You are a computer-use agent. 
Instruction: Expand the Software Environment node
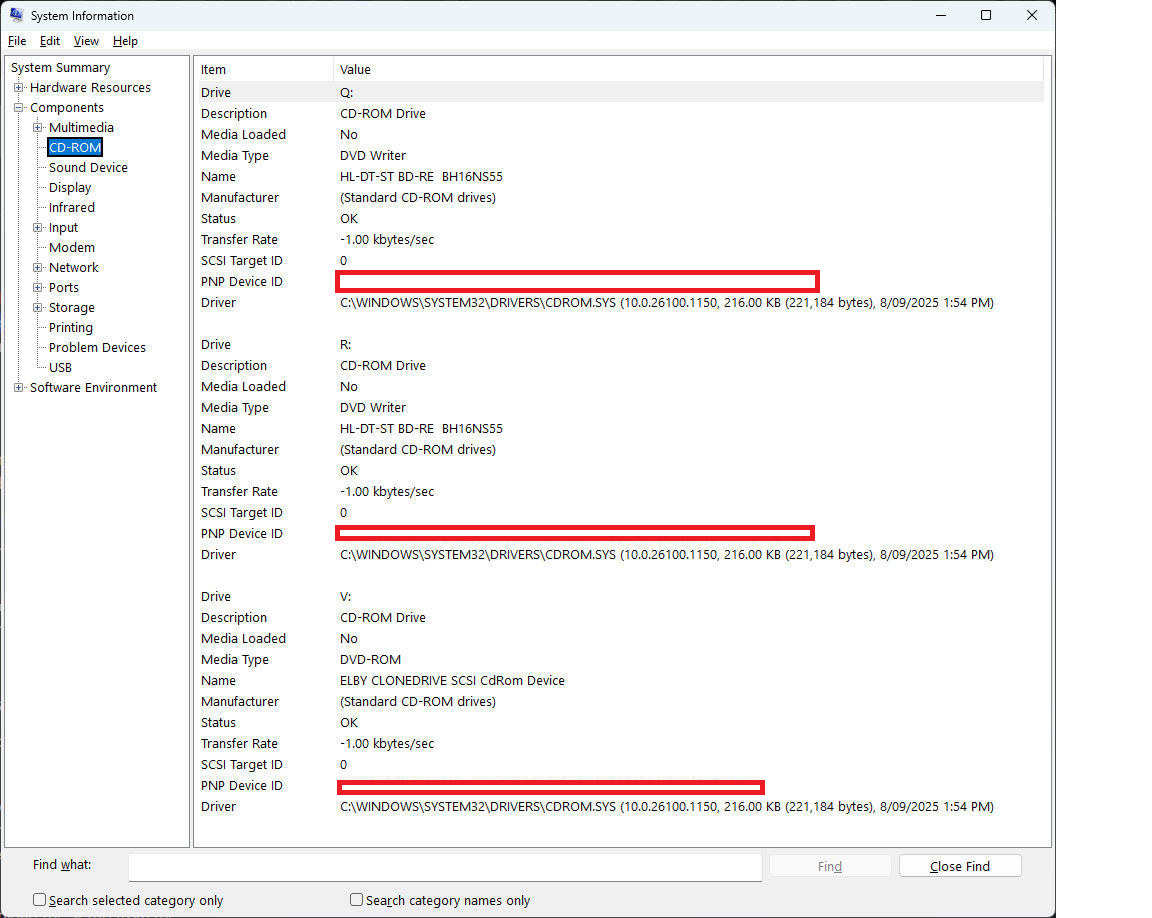pos(19,387)
